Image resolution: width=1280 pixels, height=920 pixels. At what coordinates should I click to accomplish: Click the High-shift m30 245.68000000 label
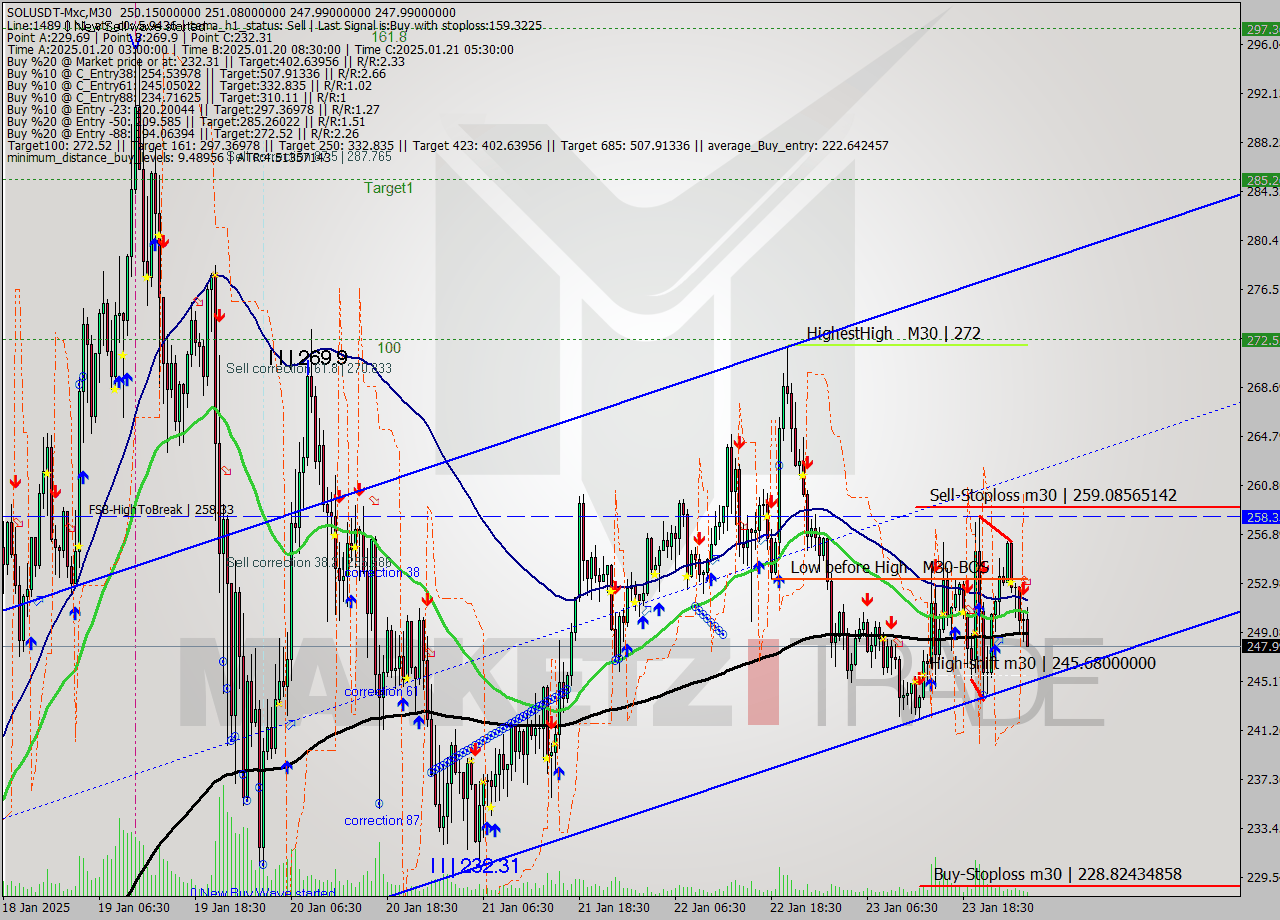point(1041,663)
